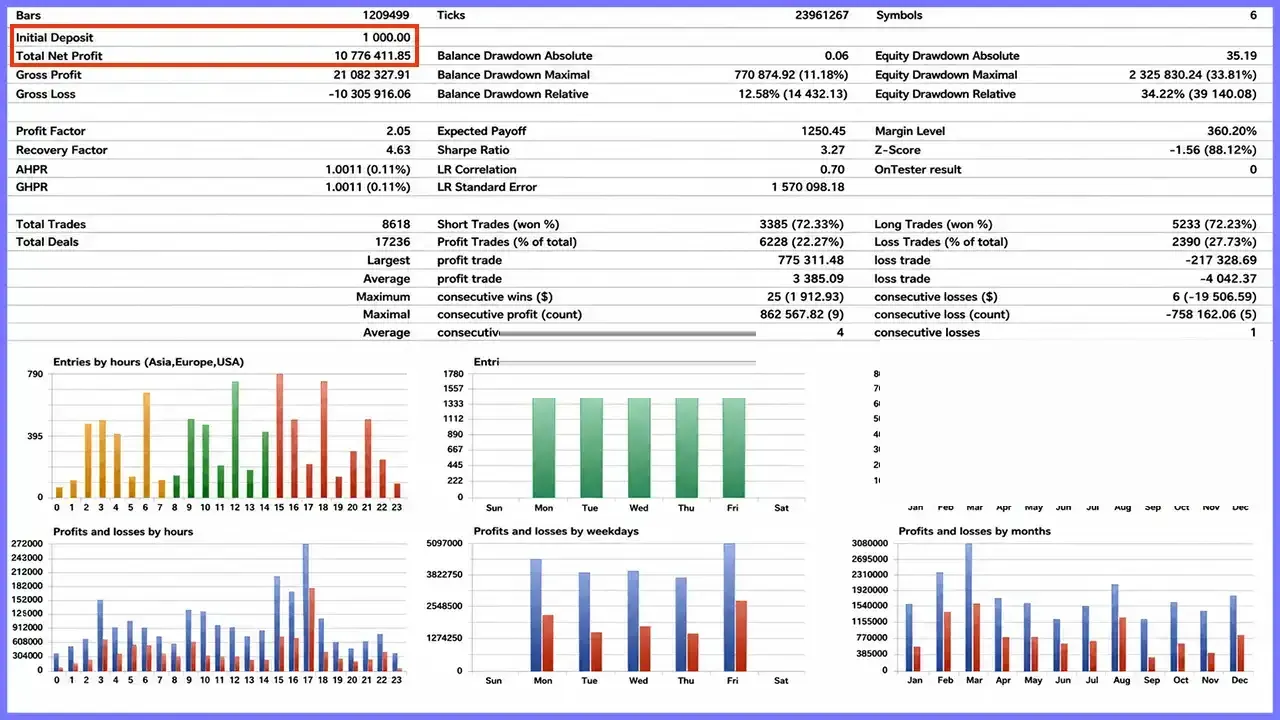Select August's blue profit bar in months chart
Viewport: 1280px width, 720px height.
pos(1115,628)
